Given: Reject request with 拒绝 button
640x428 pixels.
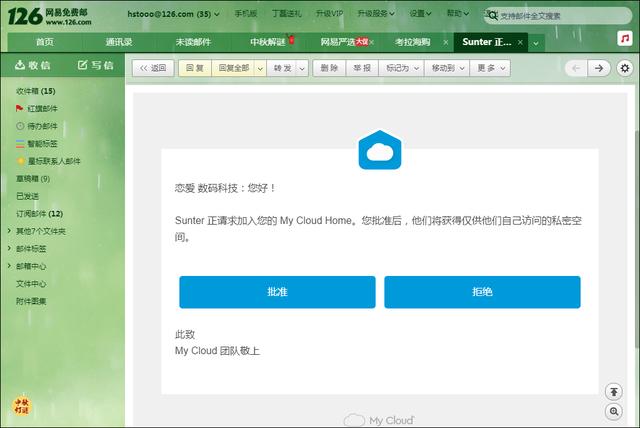Looking at the screenshot, I should pos(482,292).
